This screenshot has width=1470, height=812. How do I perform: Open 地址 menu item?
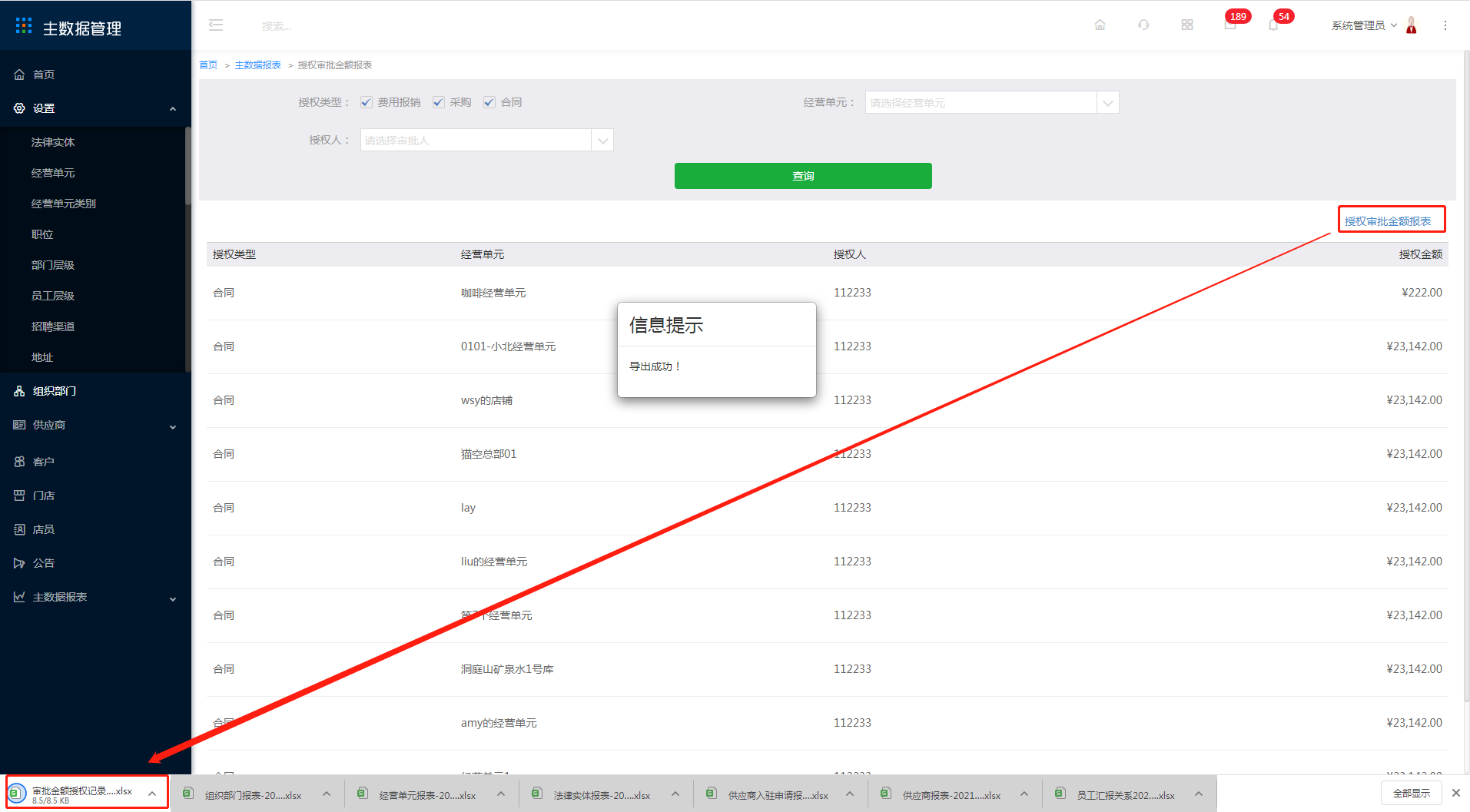(x=42, y=357)
